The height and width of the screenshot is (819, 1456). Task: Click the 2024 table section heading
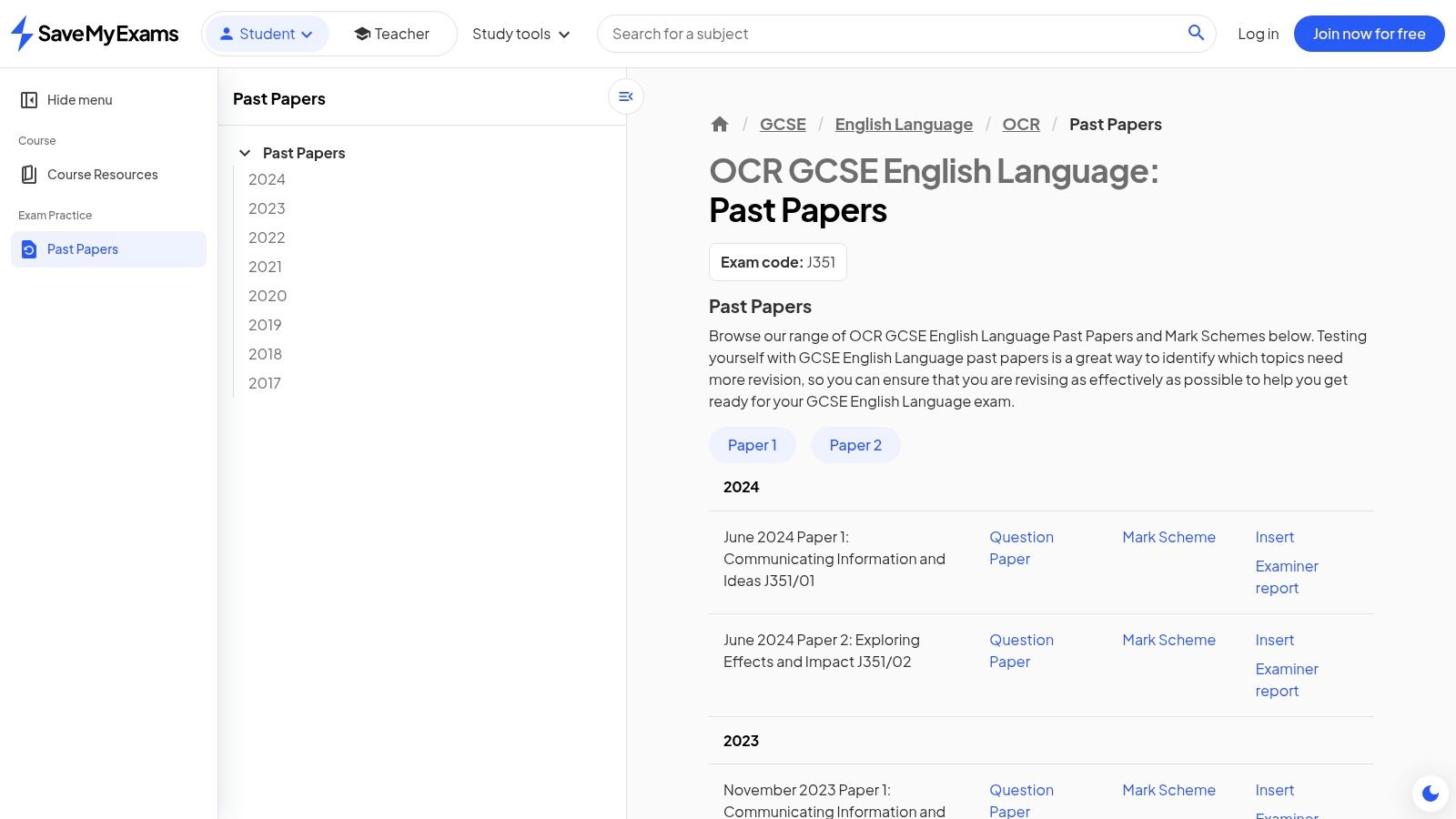pyautogui.click(x=741, y=487)
